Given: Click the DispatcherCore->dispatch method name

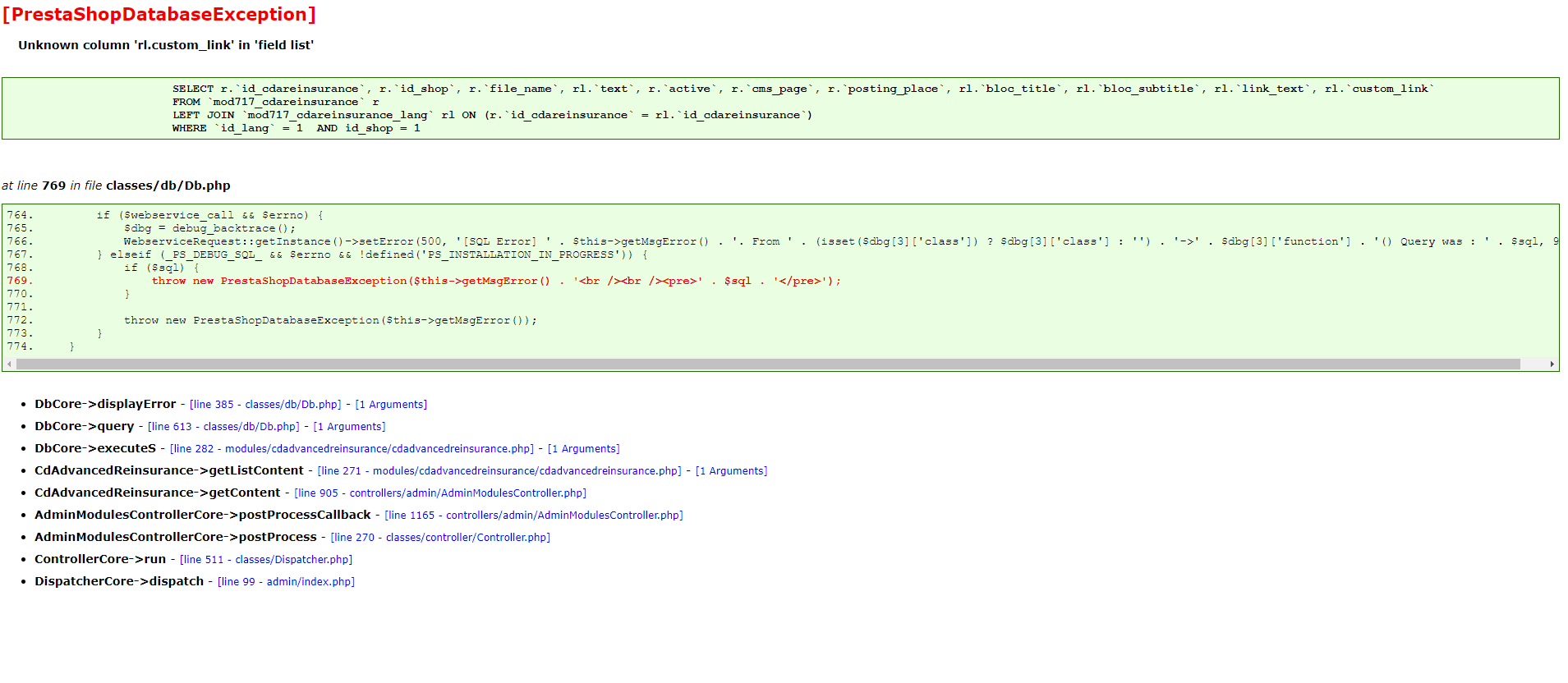Looking at the screenshot, I should tap(119, 581).
